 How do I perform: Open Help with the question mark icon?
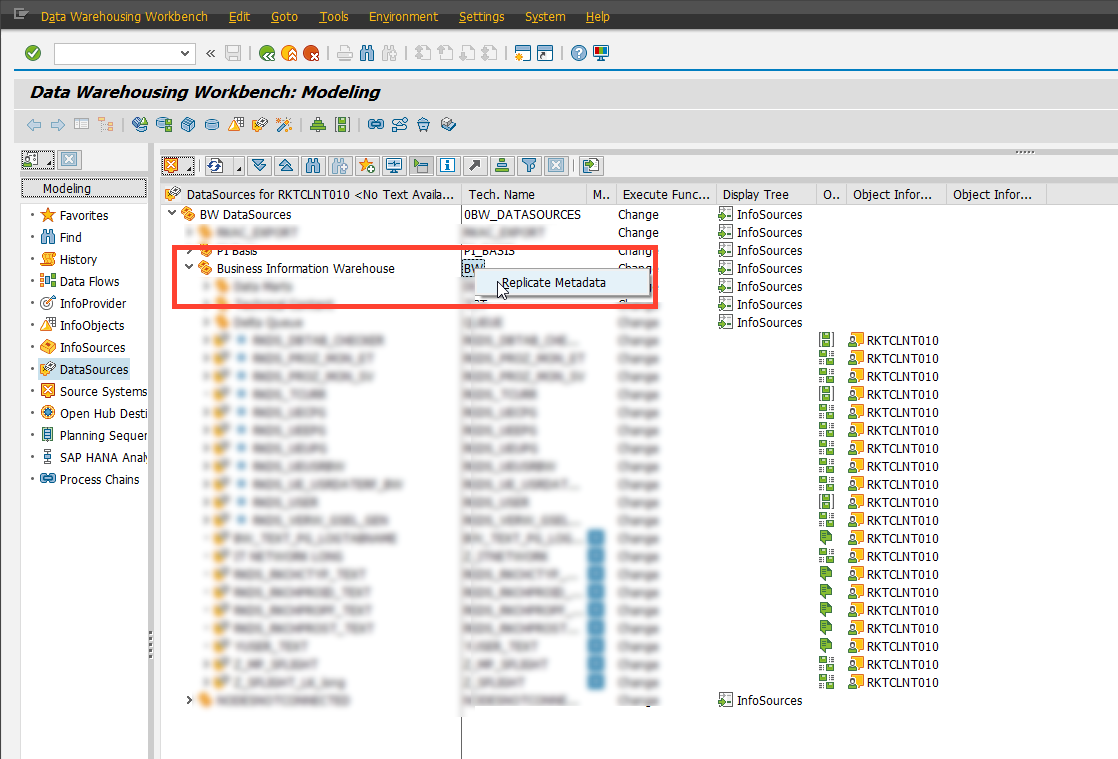(x=578, y=53)
